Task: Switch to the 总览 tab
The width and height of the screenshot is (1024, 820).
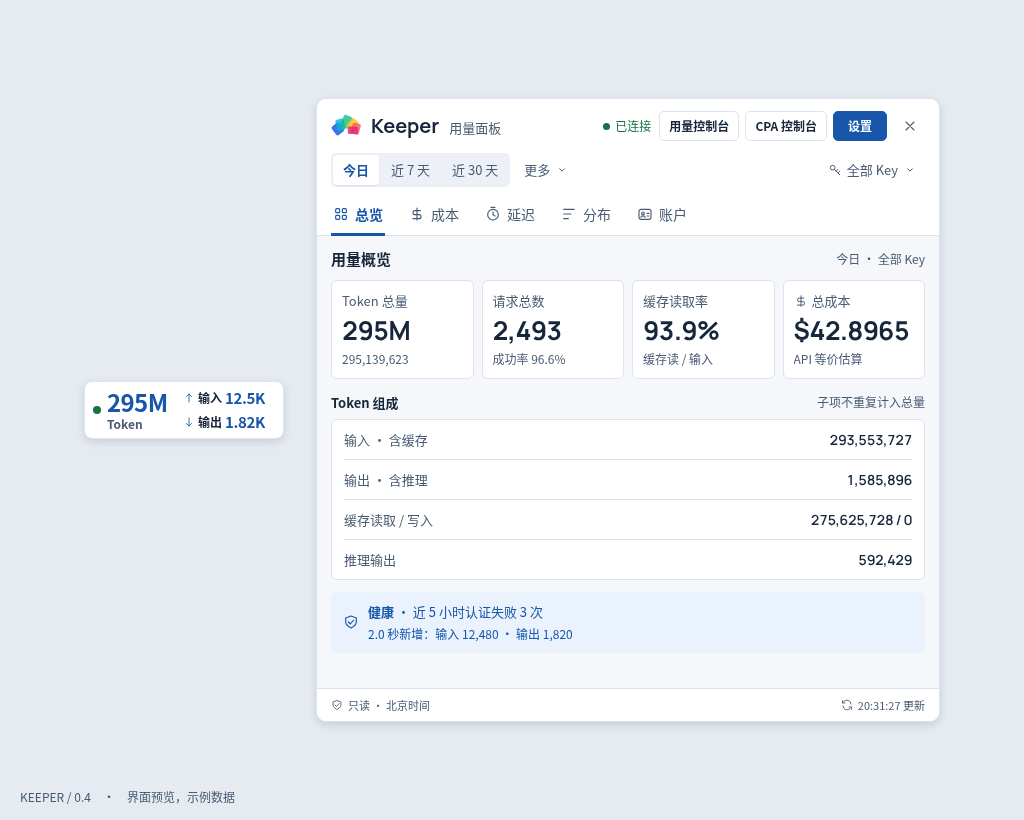Action: pos(358,215)
